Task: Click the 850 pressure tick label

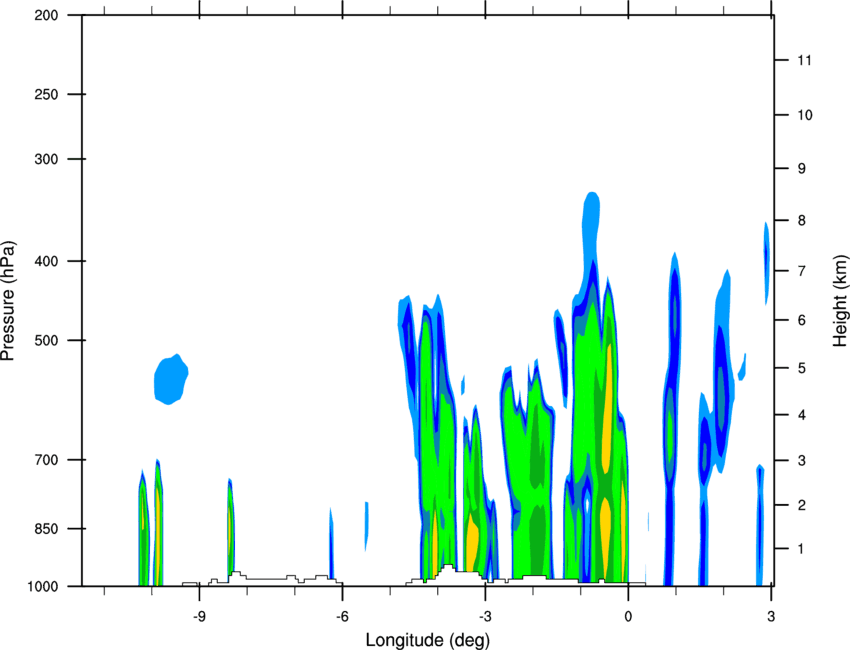Action: pos(46,529)
